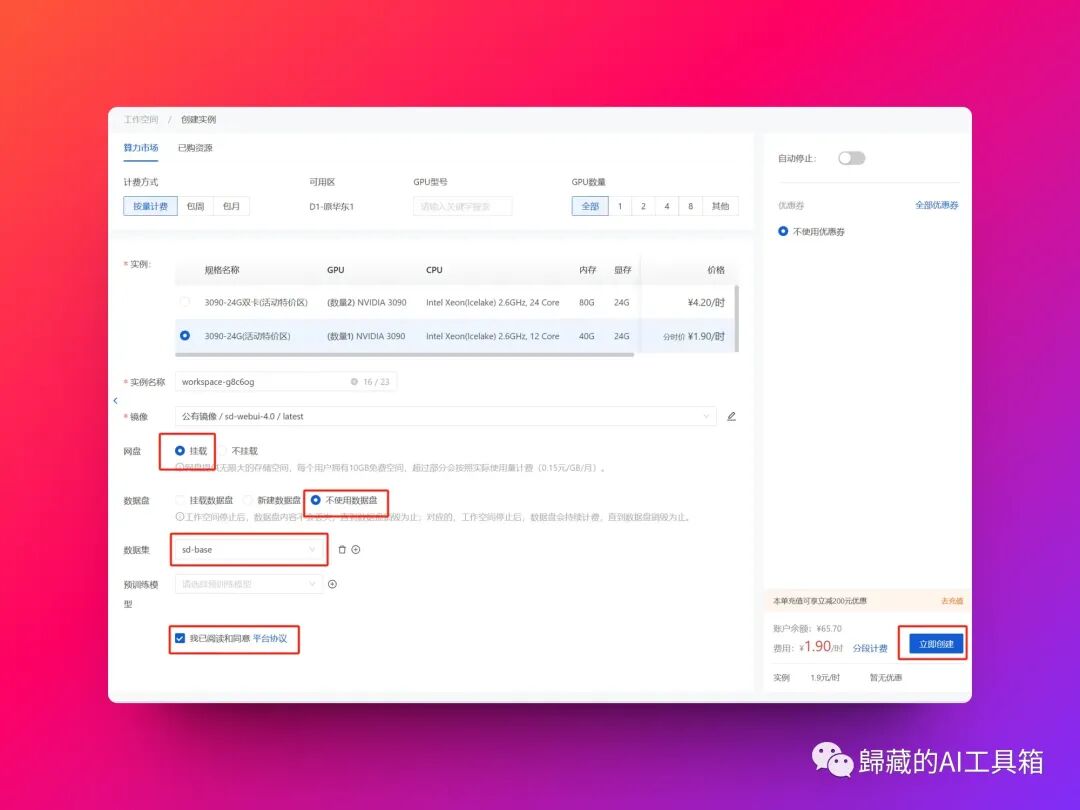Filter GPU数量 by 其他
1080x810 pixels.
tap(720, 206)
